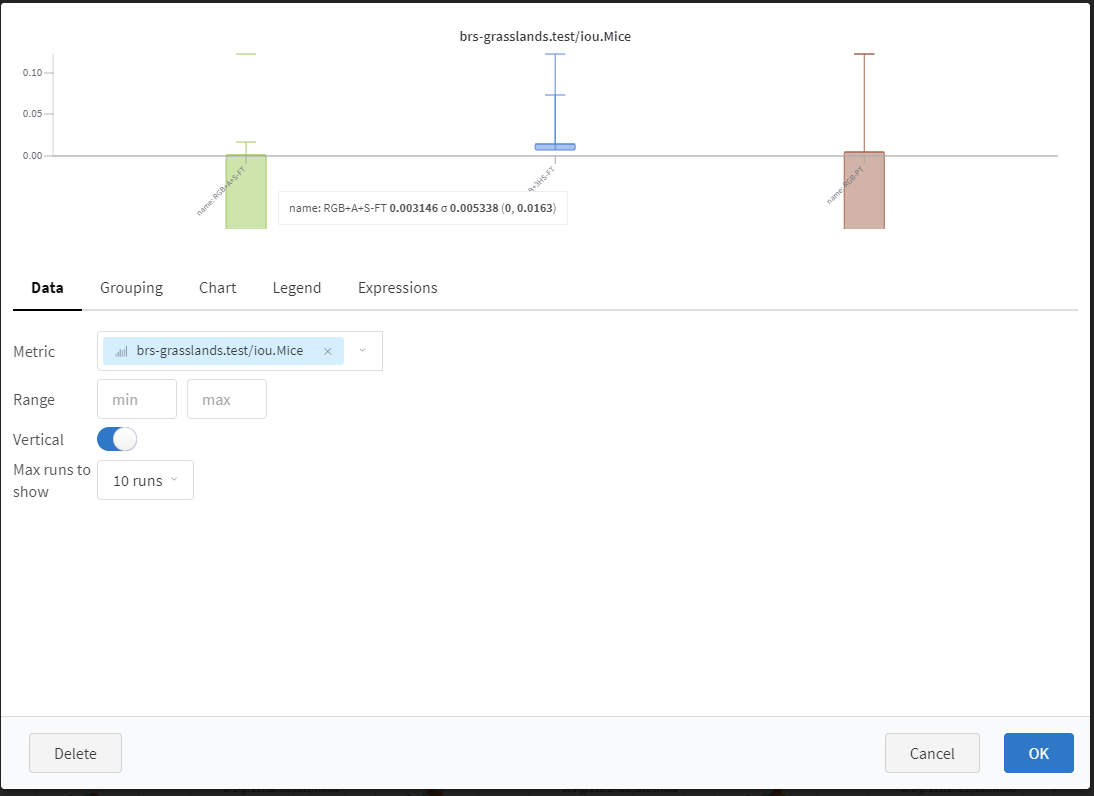
Task: Click the Metric field label
Action: [x=34, y=351]
